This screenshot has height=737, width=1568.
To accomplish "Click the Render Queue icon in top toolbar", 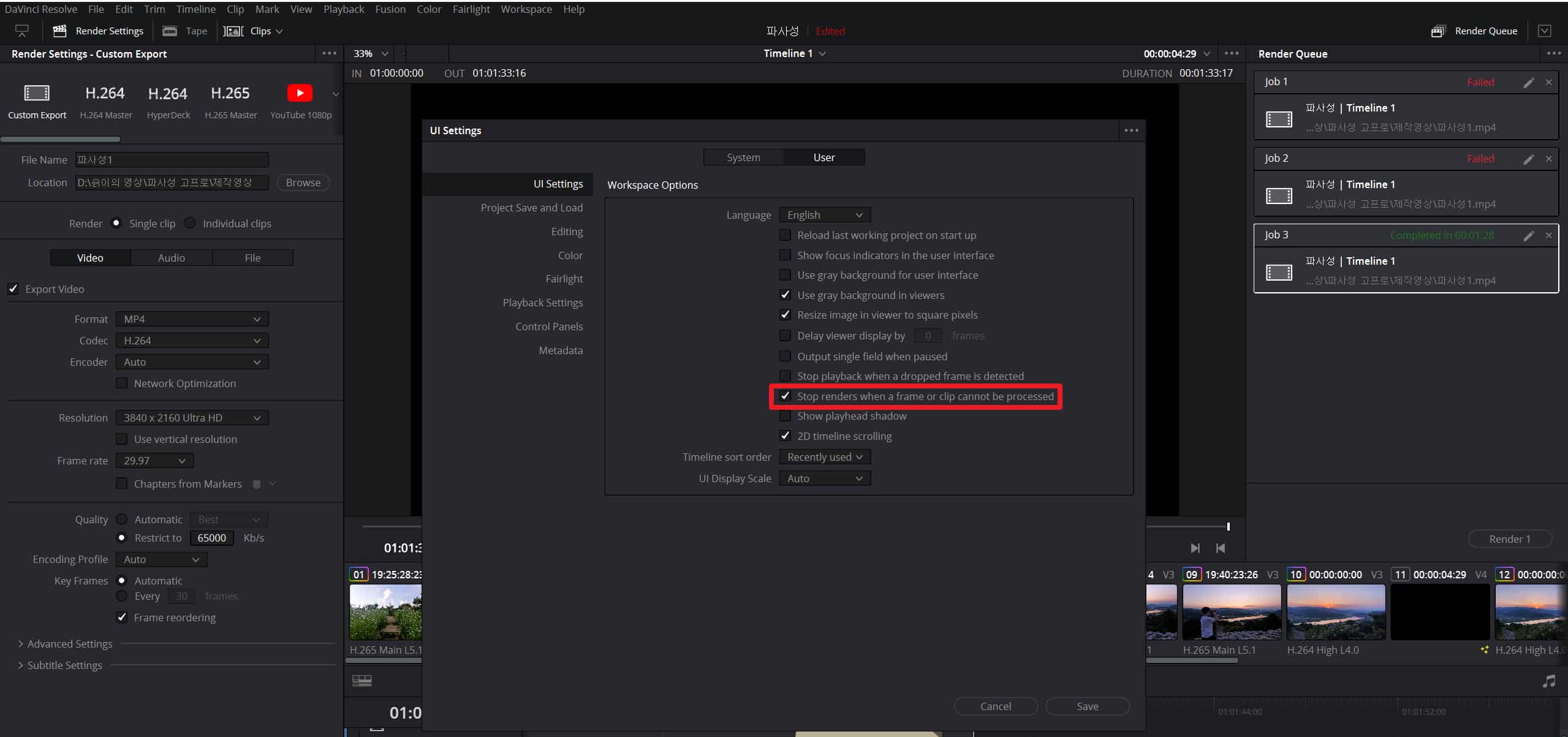I will pyautogui.click(x=1437, y=31).
